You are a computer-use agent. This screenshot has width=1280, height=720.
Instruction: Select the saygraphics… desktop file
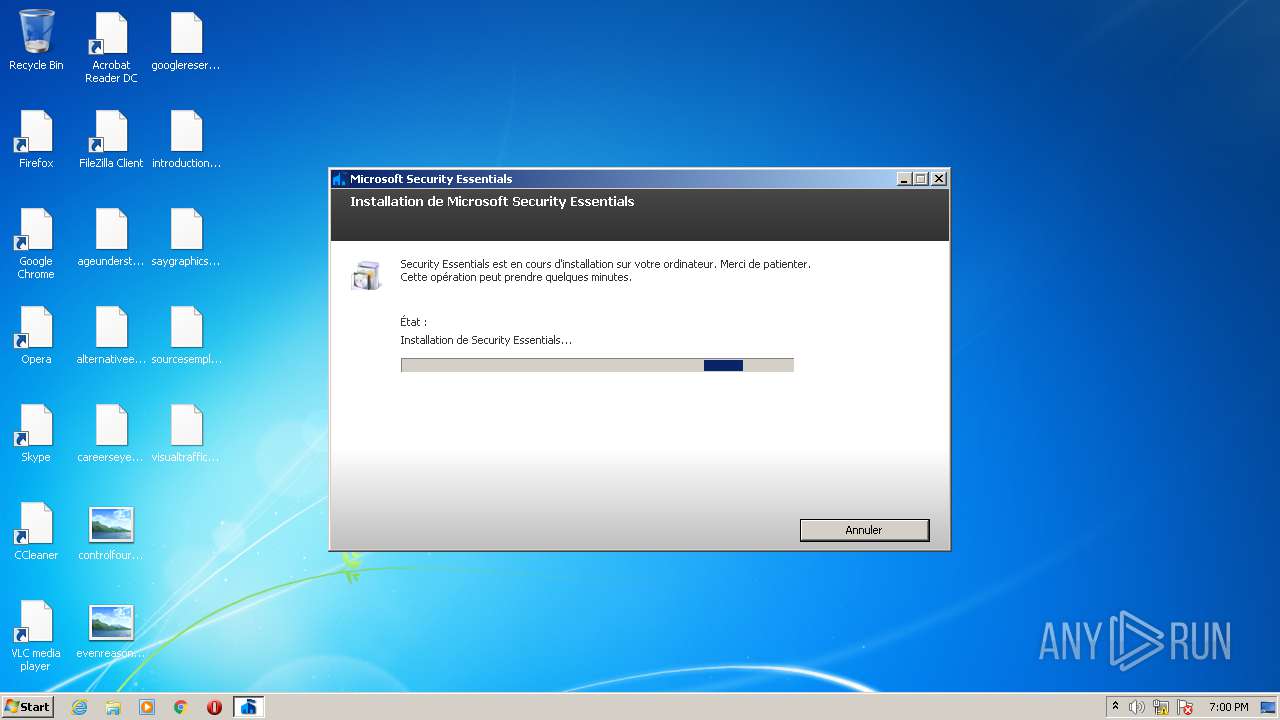coord(186,237)
